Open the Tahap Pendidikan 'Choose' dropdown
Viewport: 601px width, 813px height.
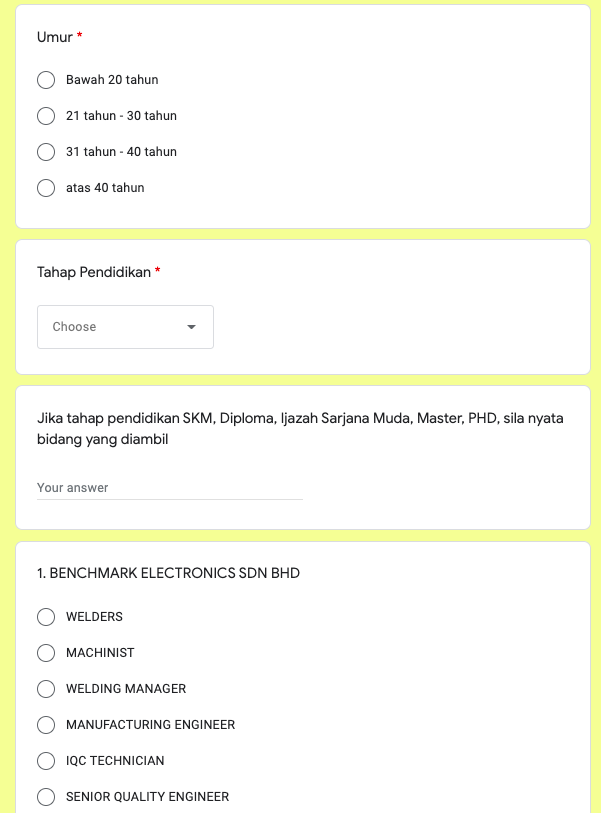coord(125,327)
